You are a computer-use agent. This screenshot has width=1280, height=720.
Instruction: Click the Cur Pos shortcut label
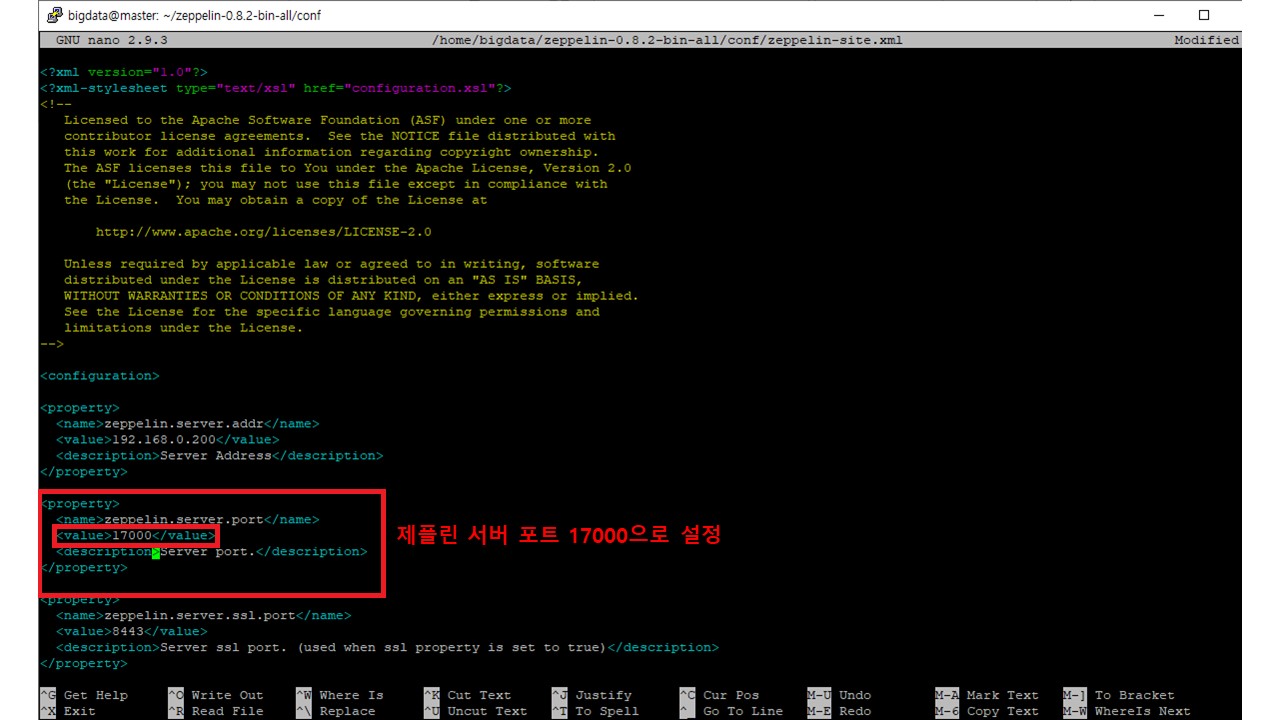(732, 696)
